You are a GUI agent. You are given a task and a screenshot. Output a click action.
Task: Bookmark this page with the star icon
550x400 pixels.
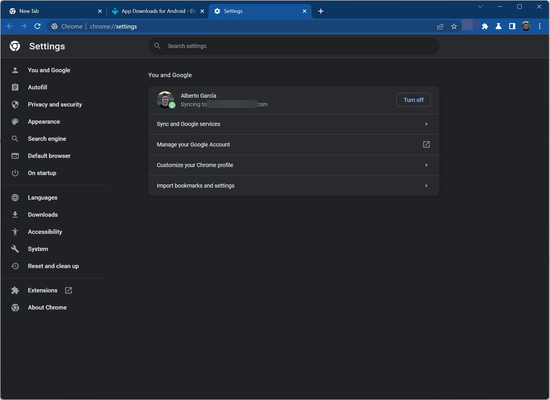(454, 26)
